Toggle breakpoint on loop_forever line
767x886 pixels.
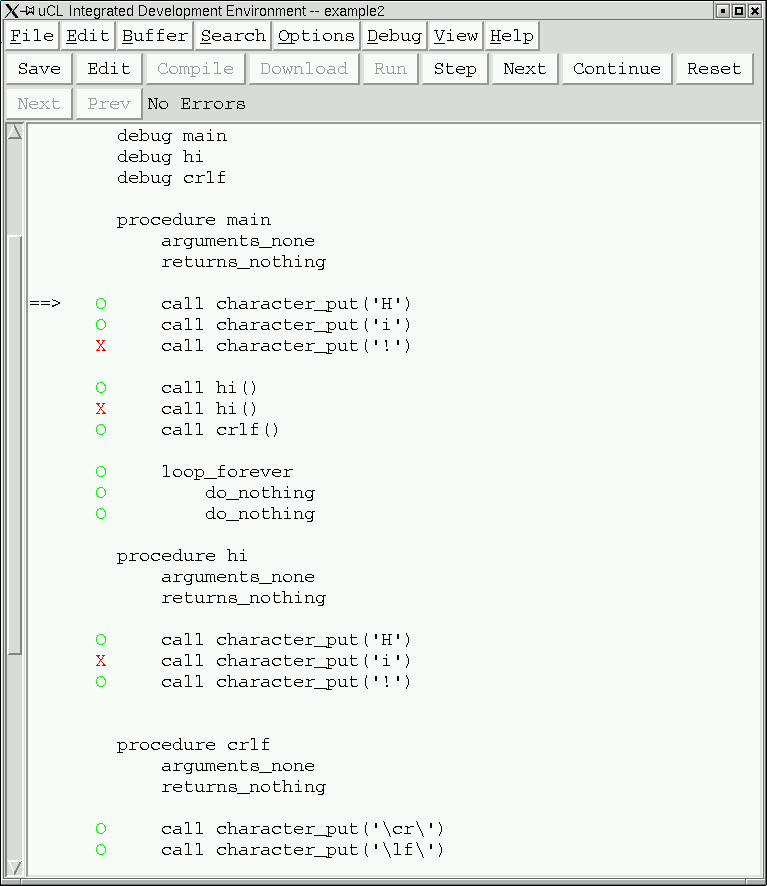(x=101, y=472)
